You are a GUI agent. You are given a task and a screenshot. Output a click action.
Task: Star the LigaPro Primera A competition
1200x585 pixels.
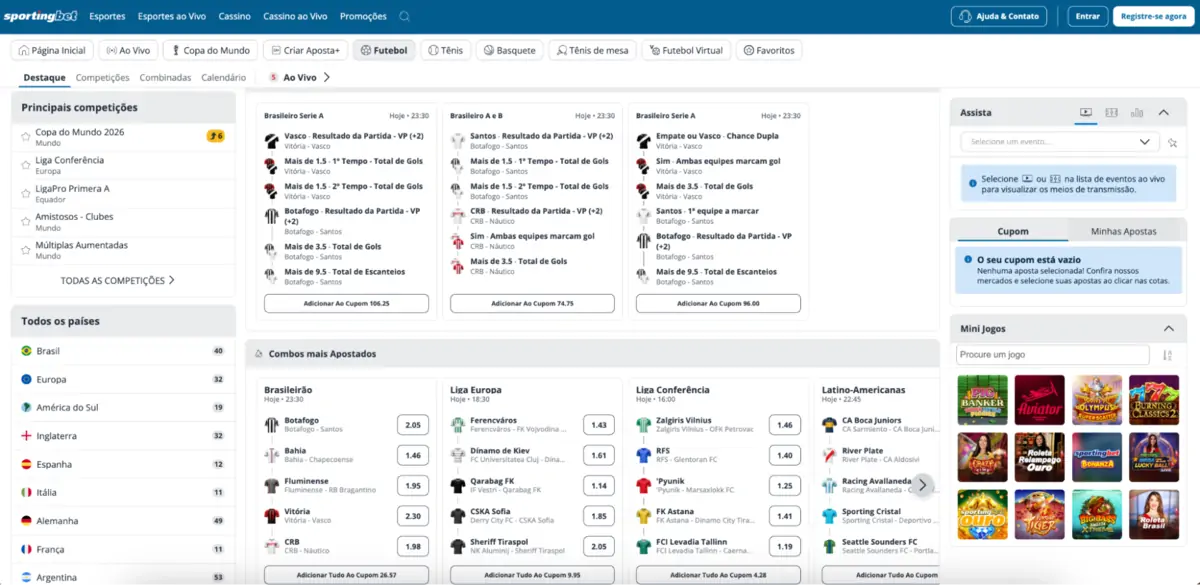coord(26,193)
